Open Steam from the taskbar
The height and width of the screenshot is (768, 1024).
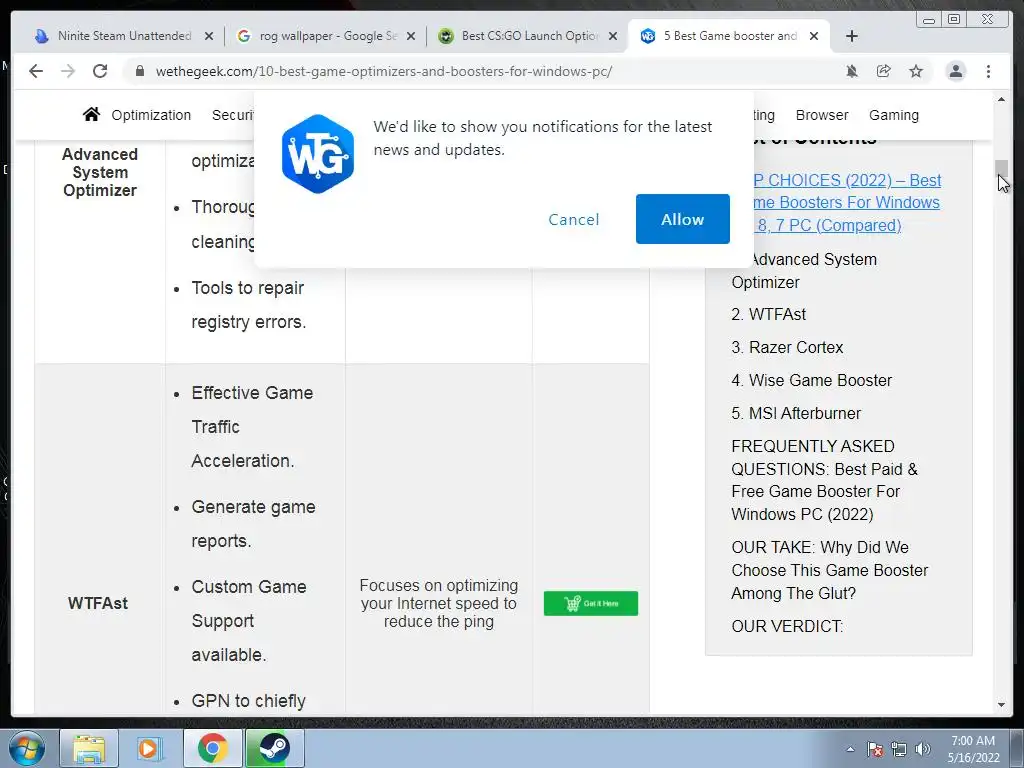274,748
